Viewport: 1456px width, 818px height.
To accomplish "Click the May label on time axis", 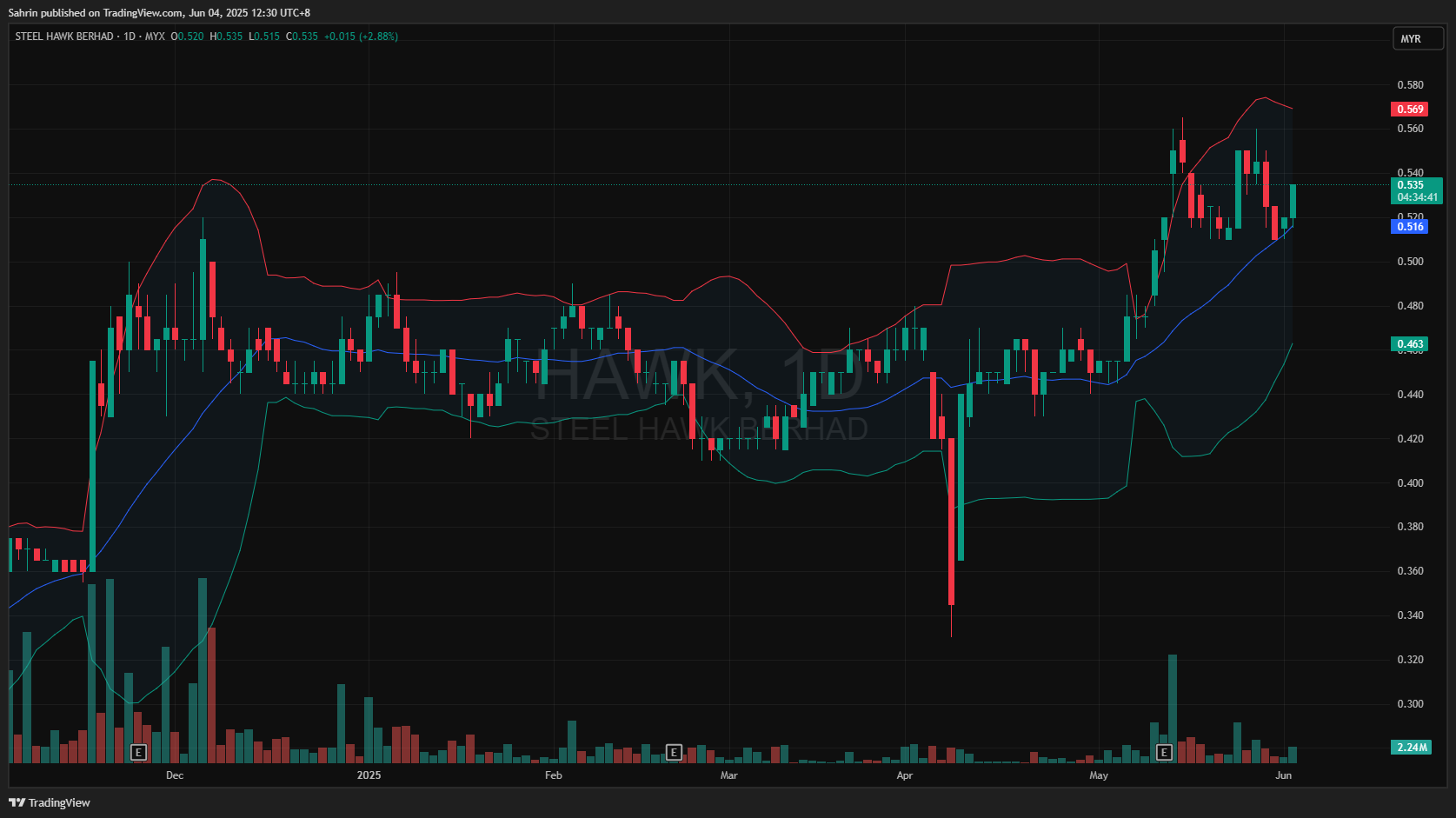I will pos(1099,775).
